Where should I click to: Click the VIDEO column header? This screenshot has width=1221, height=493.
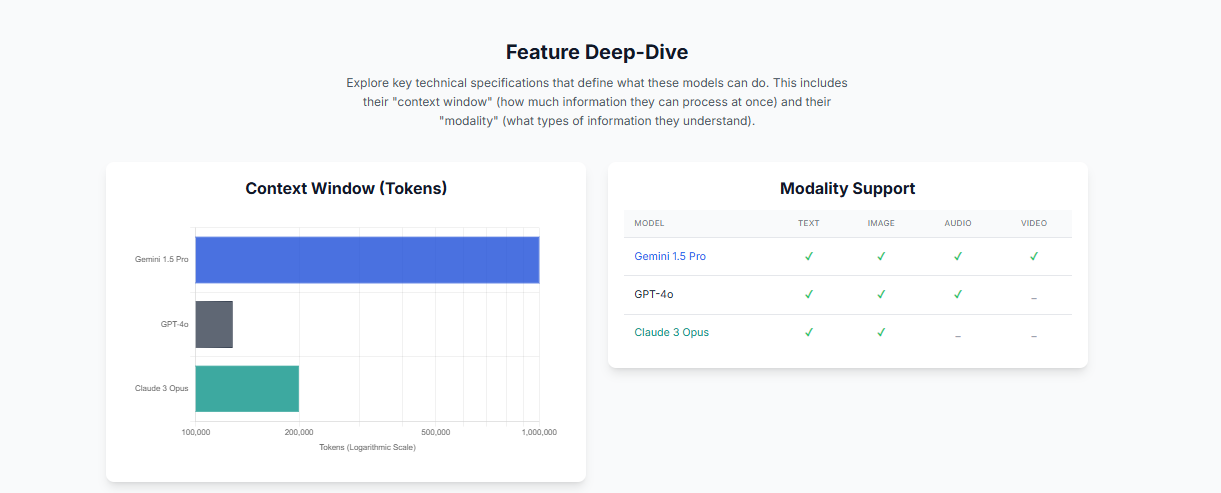click(1034, 223)
